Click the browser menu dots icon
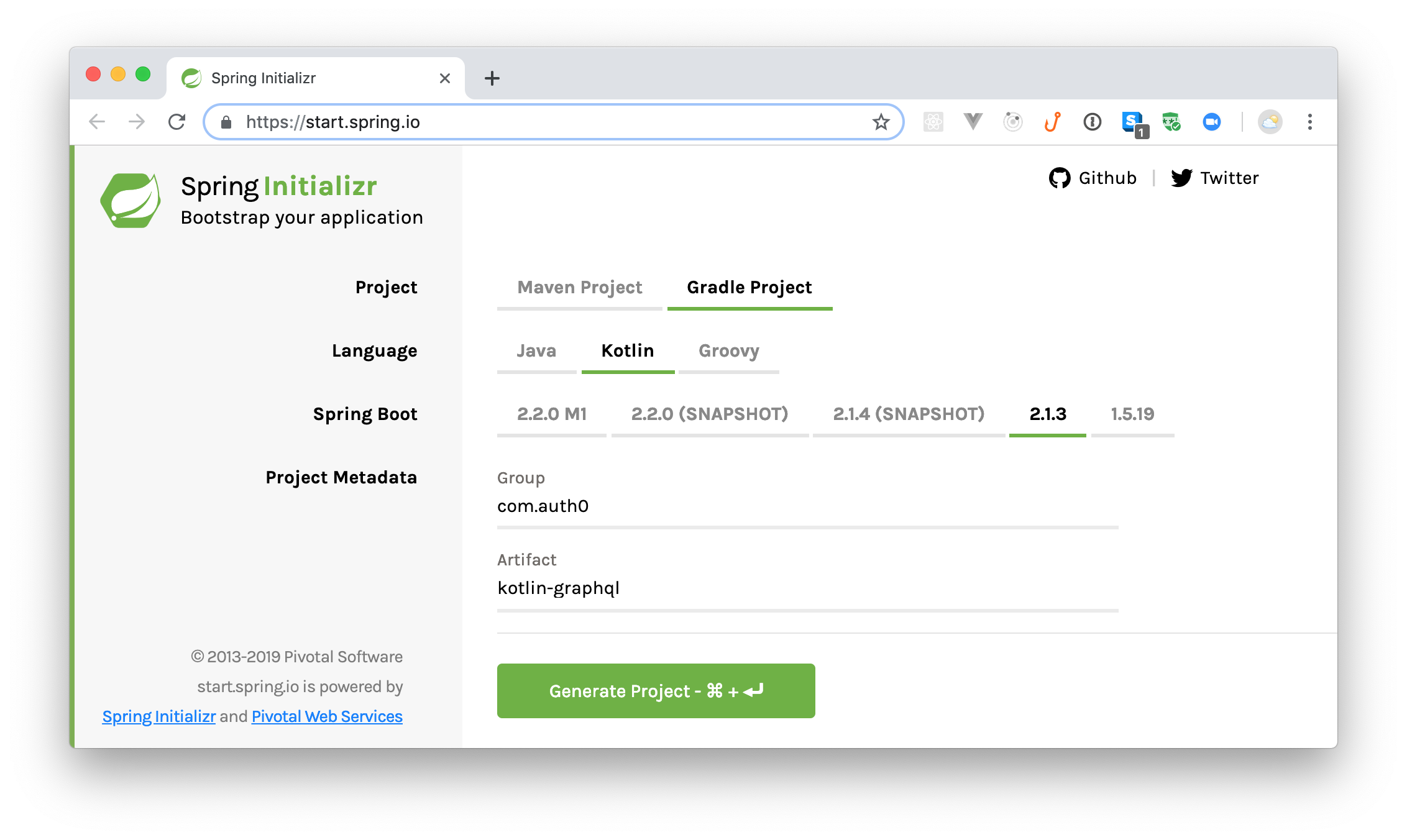Image resolution: width=1407 pixels, height=840 pixels. click(1312, 121)
